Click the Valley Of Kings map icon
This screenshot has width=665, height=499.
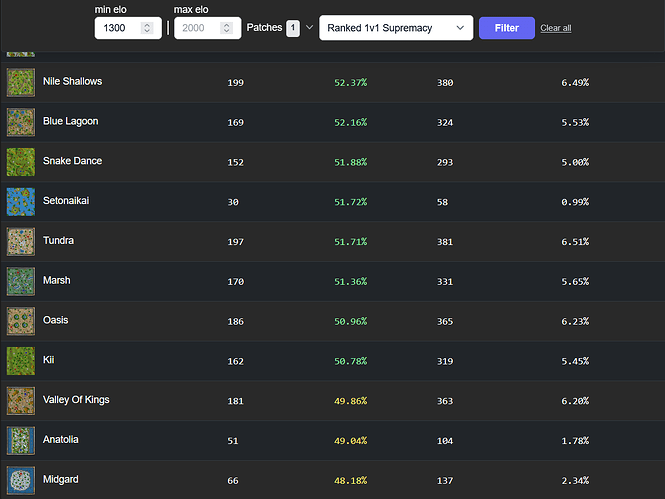21,400
